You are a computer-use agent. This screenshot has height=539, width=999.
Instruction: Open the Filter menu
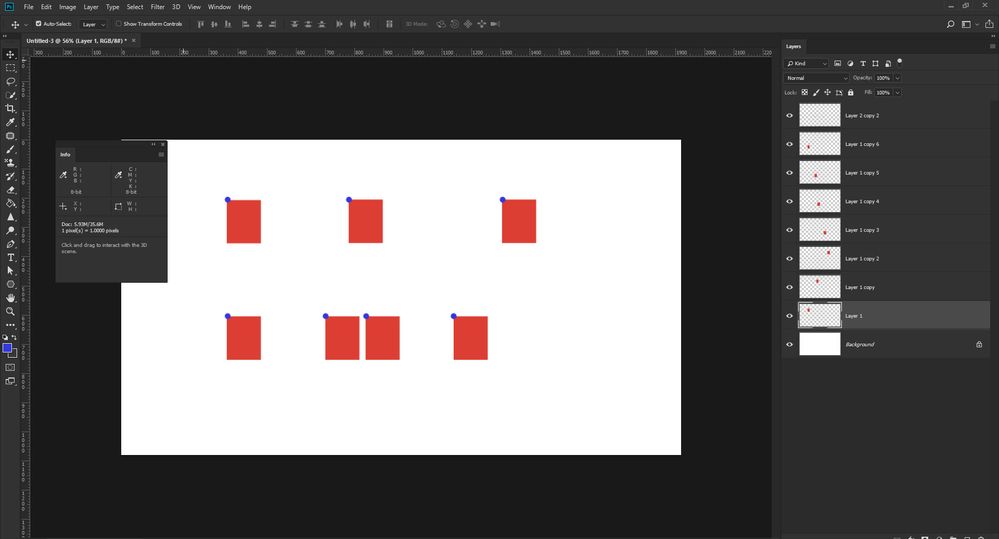pyautogui.click(x=157, y=7)
